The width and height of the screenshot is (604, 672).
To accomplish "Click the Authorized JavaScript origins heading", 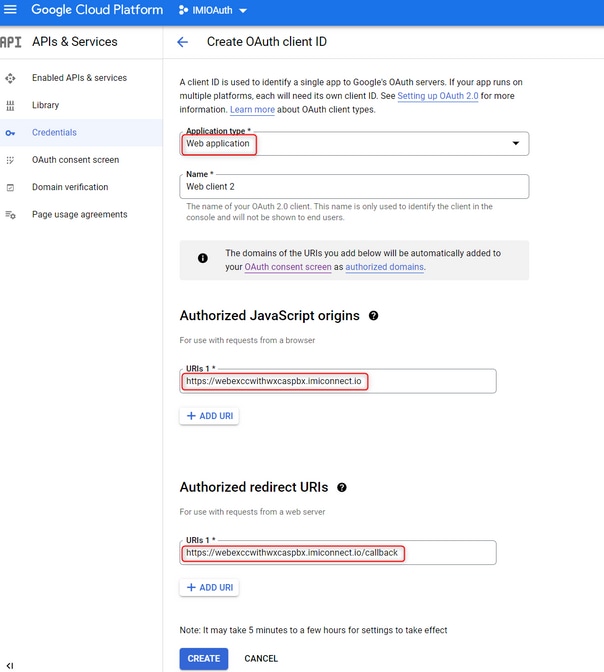I will point(270,316).
